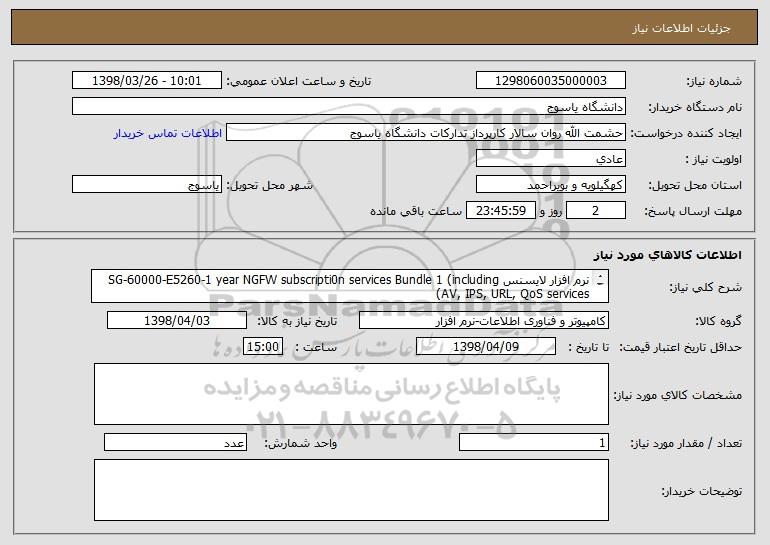The width and height of the screenshot is (770, 545).
Task: Click the text ساعت باقی مانده
Action: [x=416, y=211]
